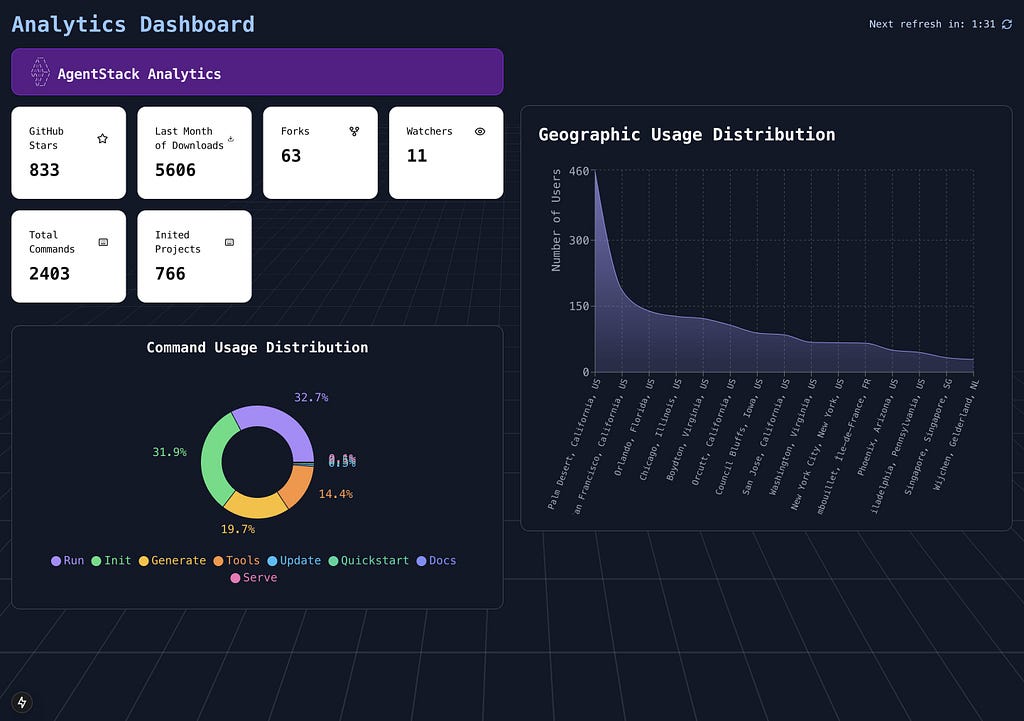Screen dimensions: 1024x721
Task: Toggle the Generate legend entry
Action: [x=172, y=560]
